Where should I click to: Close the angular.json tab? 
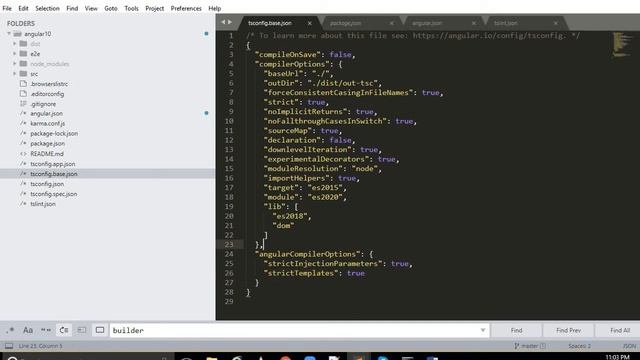[x=474, y=23]
